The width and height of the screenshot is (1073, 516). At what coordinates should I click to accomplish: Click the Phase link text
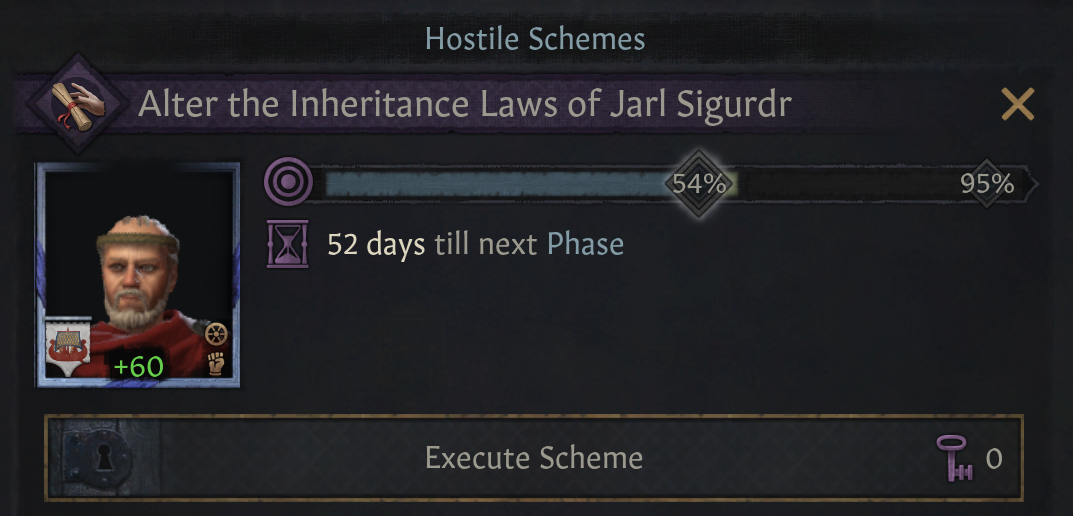click(585, 244)
